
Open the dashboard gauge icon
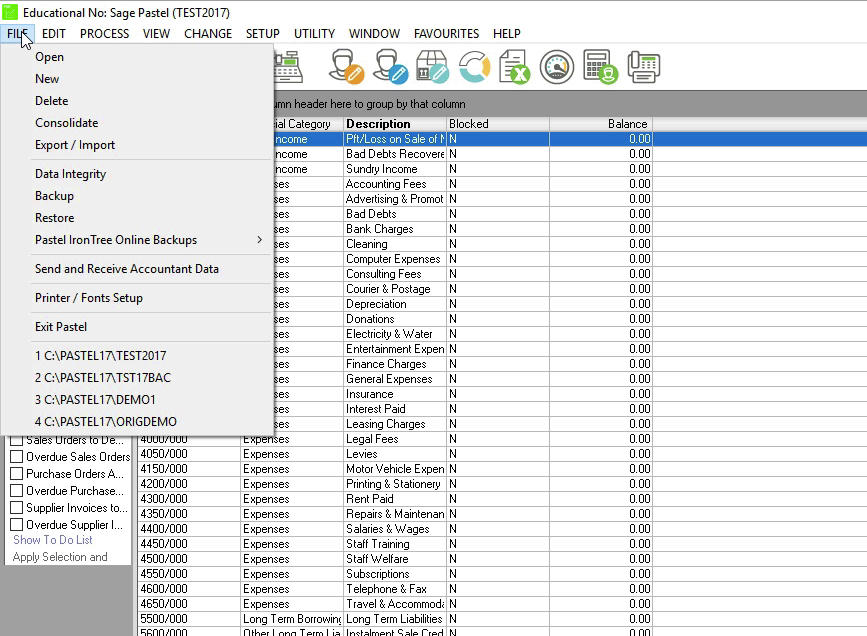point(557,67)
